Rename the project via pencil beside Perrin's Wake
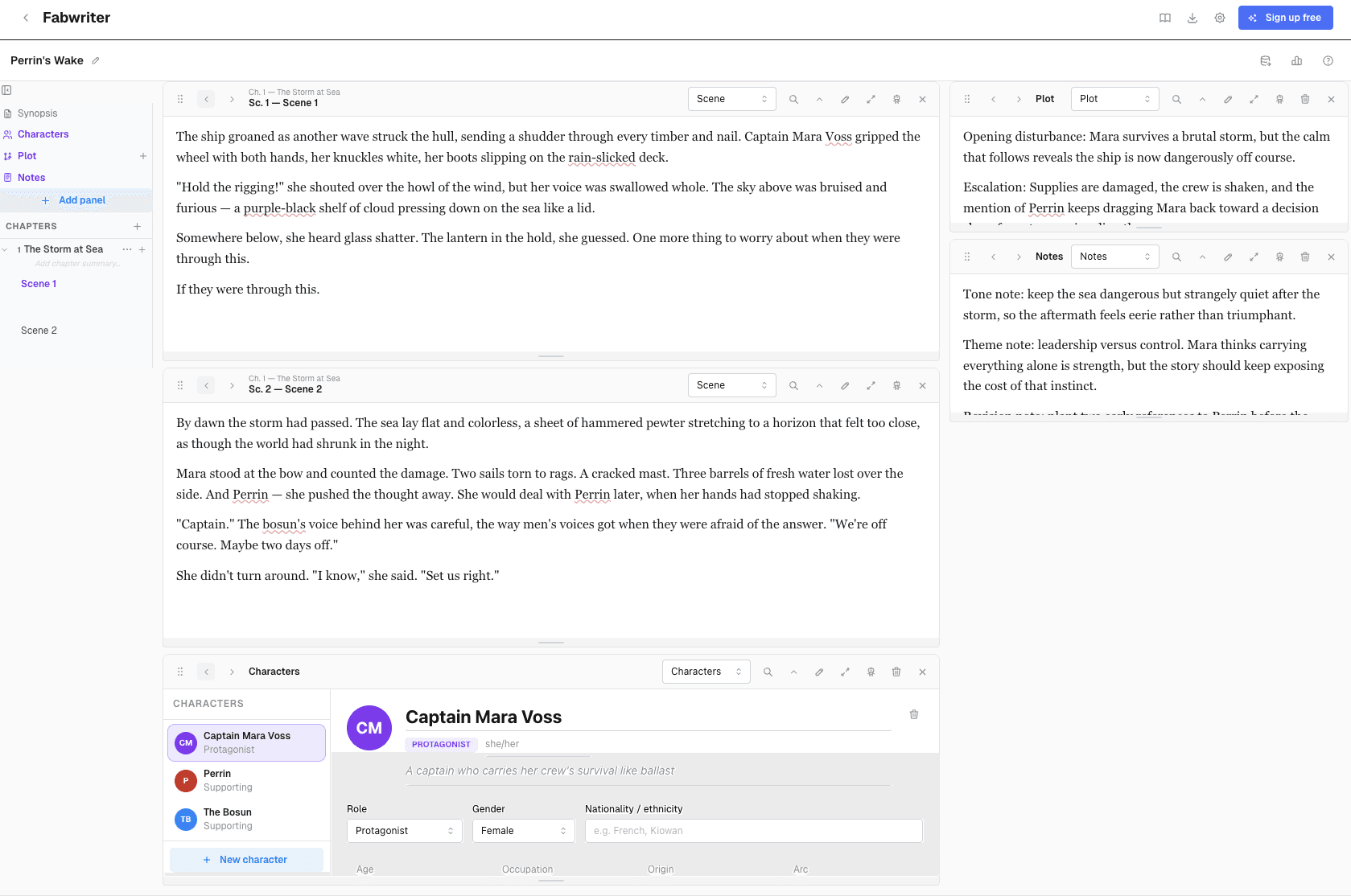The width and height of the screenshot is (1351, 896). tap(96, 60)
